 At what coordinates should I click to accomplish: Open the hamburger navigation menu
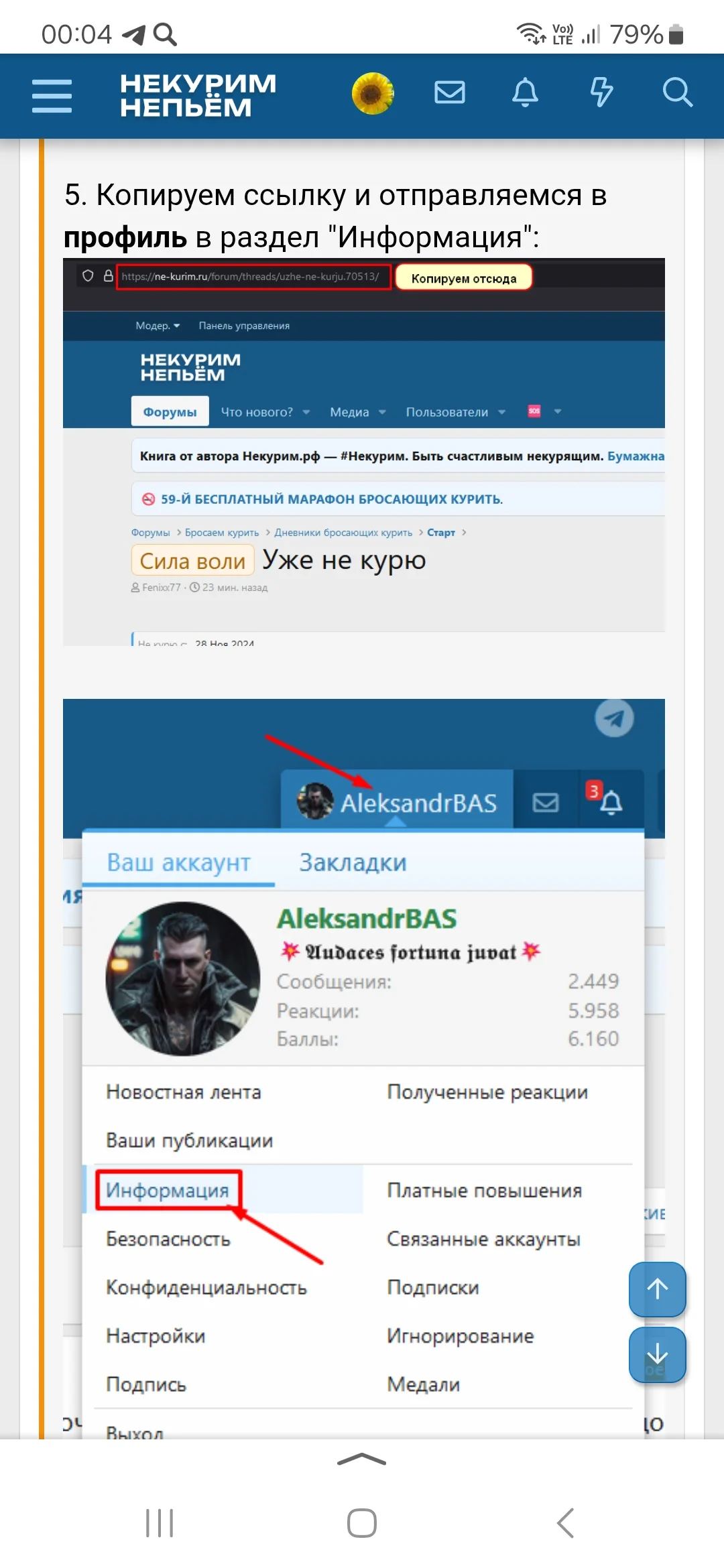52,96
